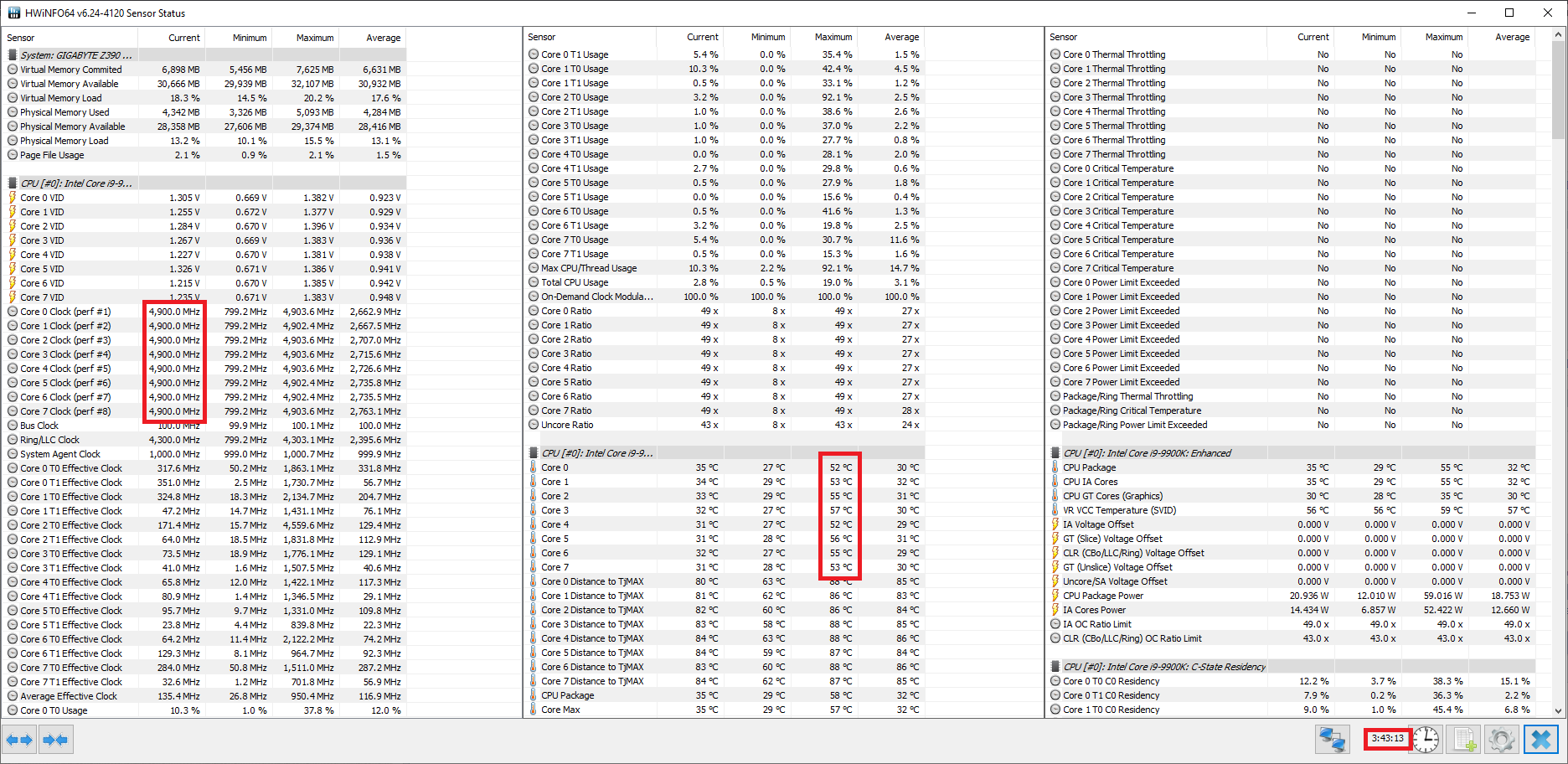Select the Ring/LLC Clock row label

[x=49, y=440]
